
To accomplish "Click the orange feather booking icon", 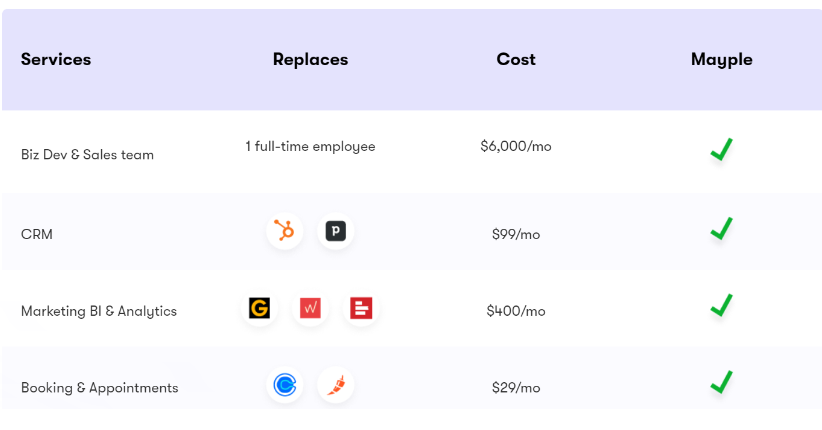I will [x=336, y=385].
